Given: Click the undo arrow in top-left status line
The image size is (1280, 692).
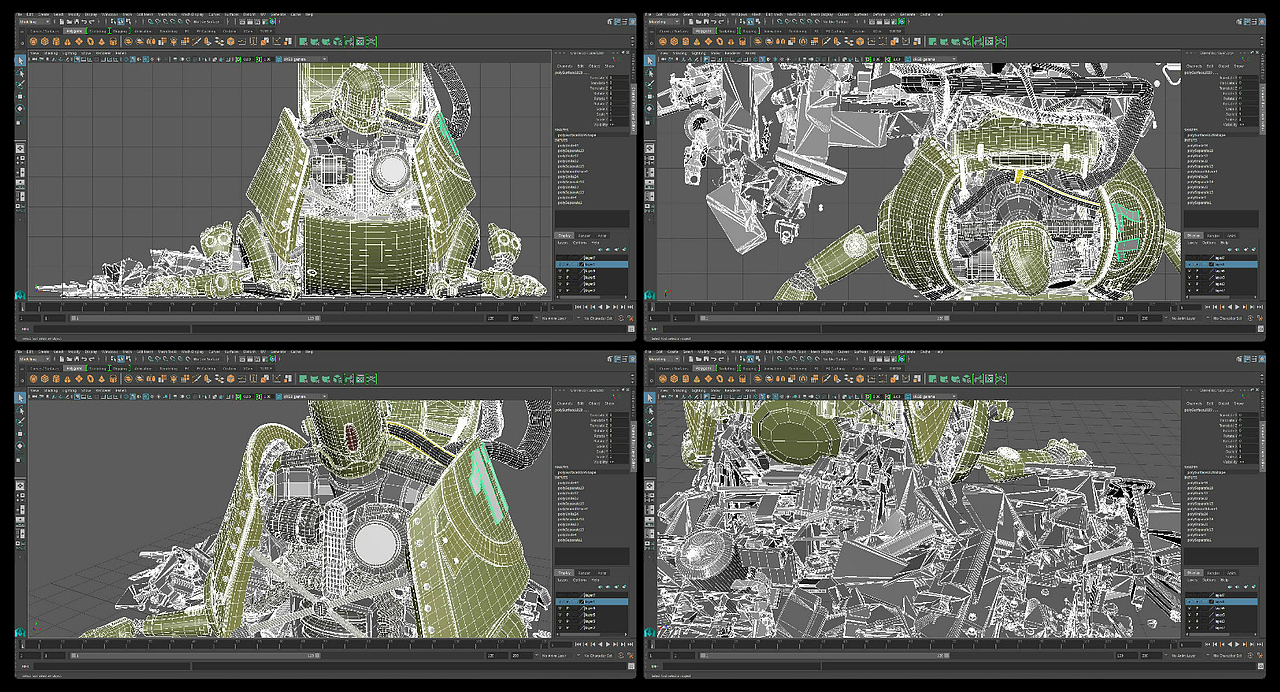Looking at the screenshot, I should pyautogui.click(x=85, y=21).
